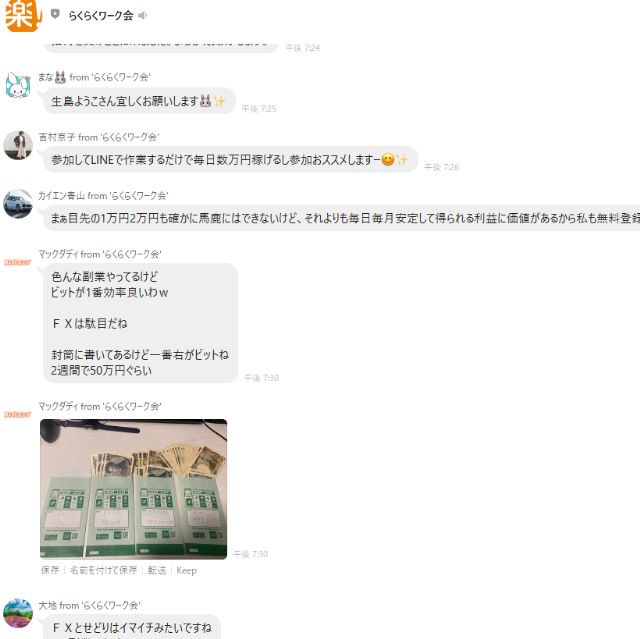Open マックダディ's avatar next to the photo

tap(18, 415)
